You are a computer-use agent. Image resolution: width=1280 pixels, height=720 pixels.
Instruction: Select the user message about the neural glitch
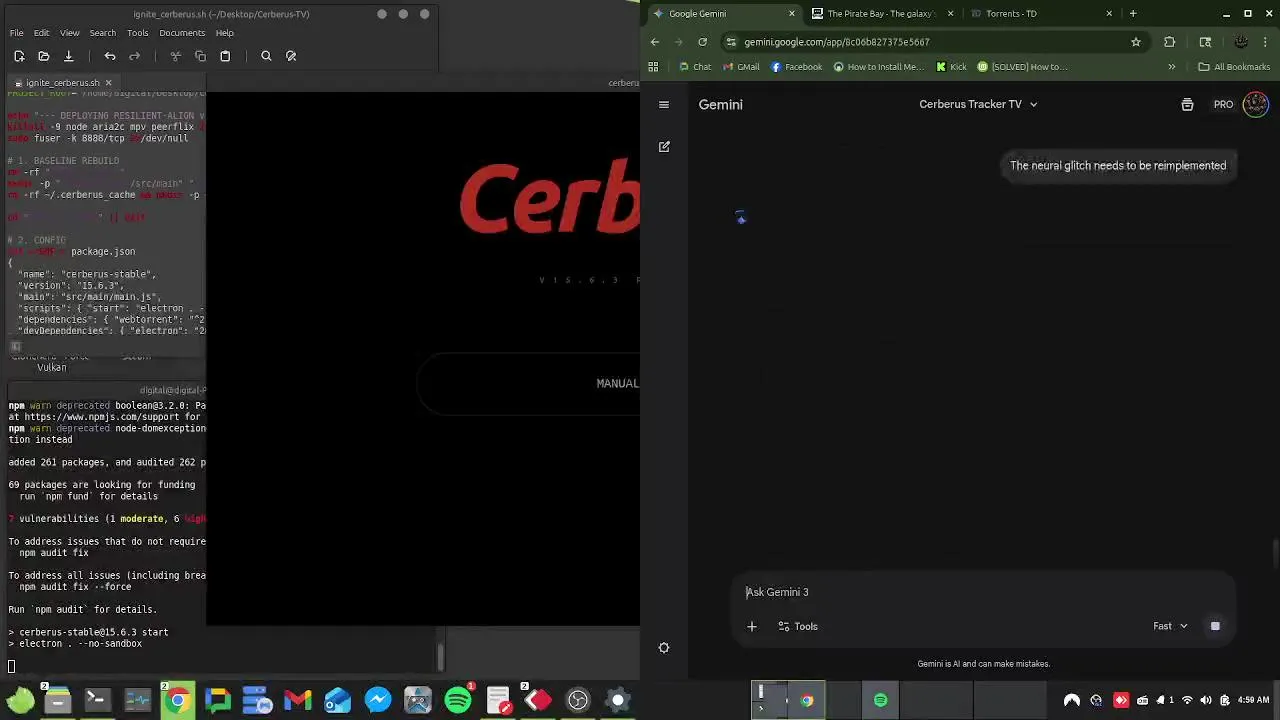(x=1118, y=166)
